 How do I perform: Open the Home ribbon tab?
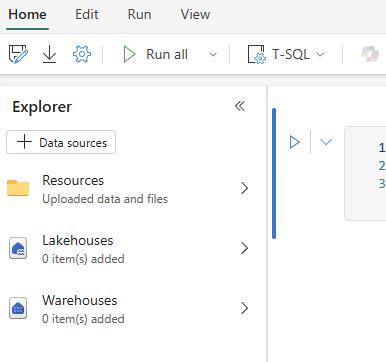27,15
